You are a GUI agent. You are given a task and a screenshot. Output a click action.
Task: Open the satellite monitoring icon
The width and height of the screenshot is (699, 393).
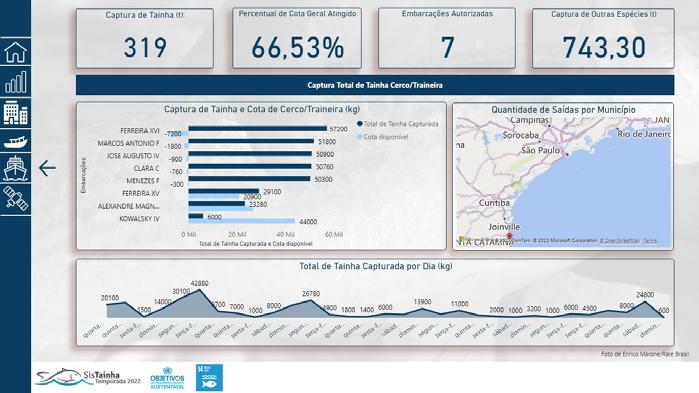click(16, 198)
